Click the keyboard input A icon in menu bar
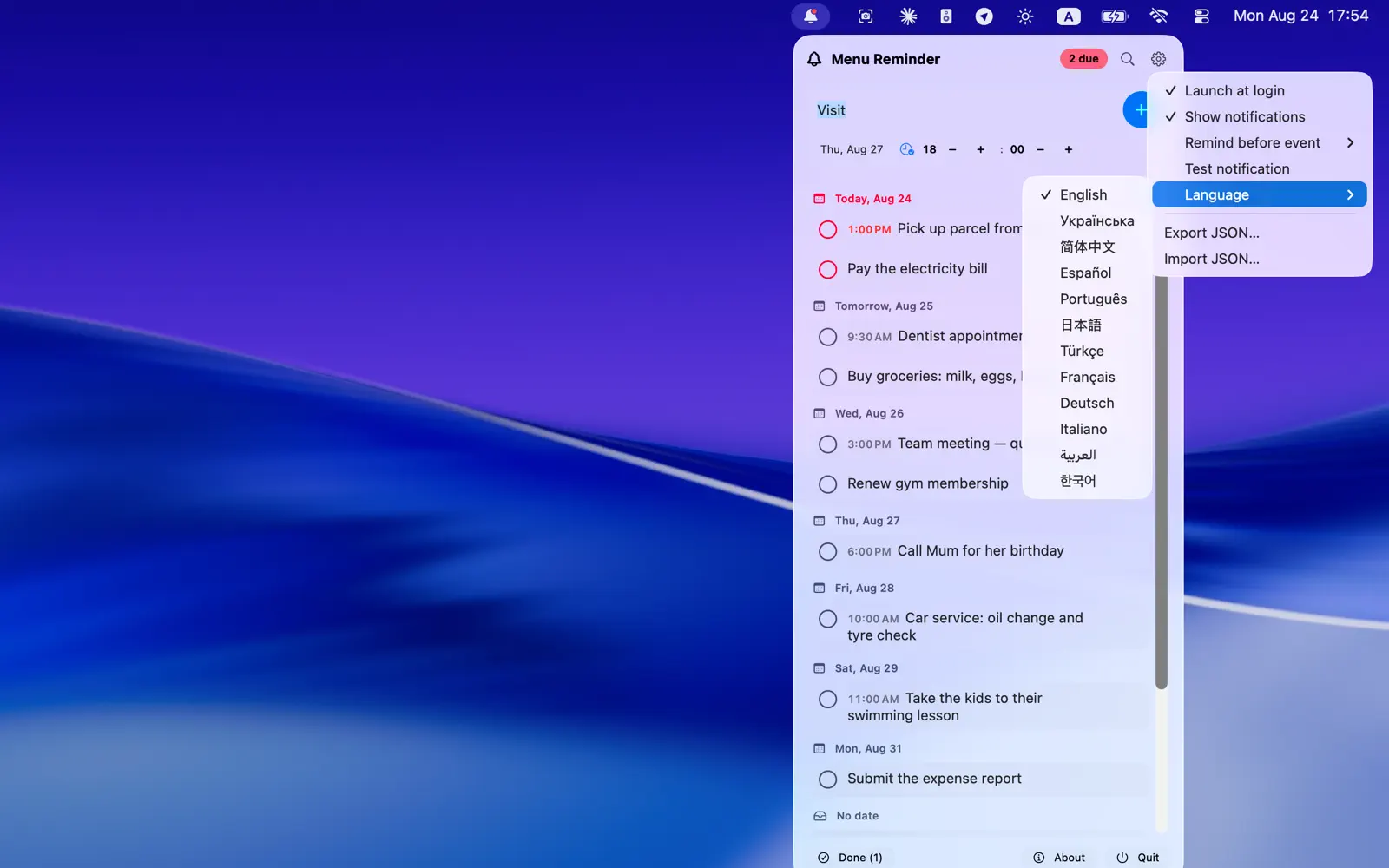Screen dimensions: 1389x868 [1069, 16]
